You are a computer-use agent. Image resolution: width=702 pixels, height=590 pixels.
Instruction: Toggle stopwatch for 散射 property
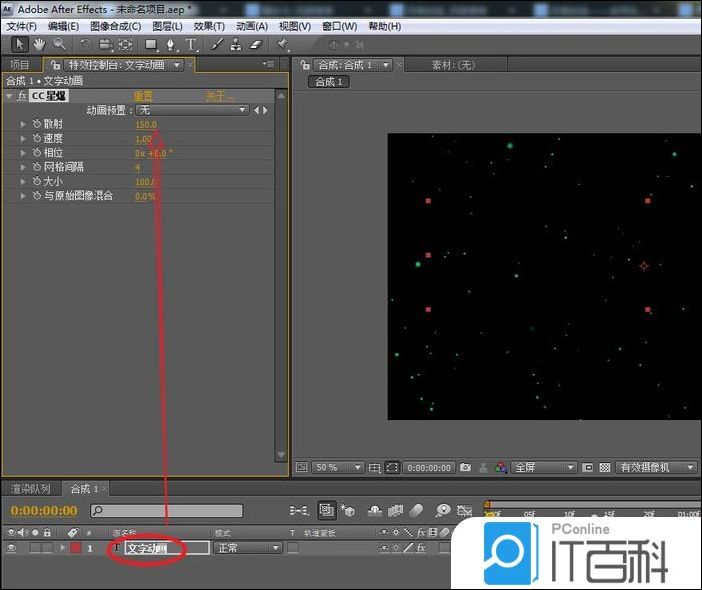[x=36, y=125]
